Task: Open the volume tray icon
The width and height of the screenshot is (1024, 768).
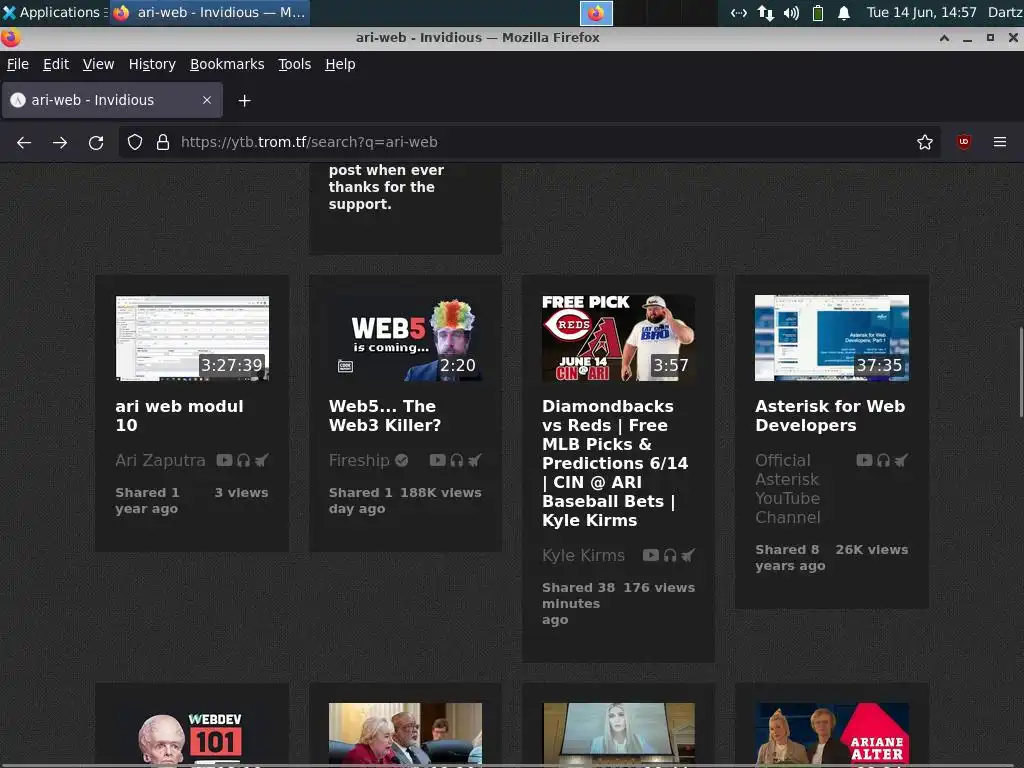Action: point(792,13)
